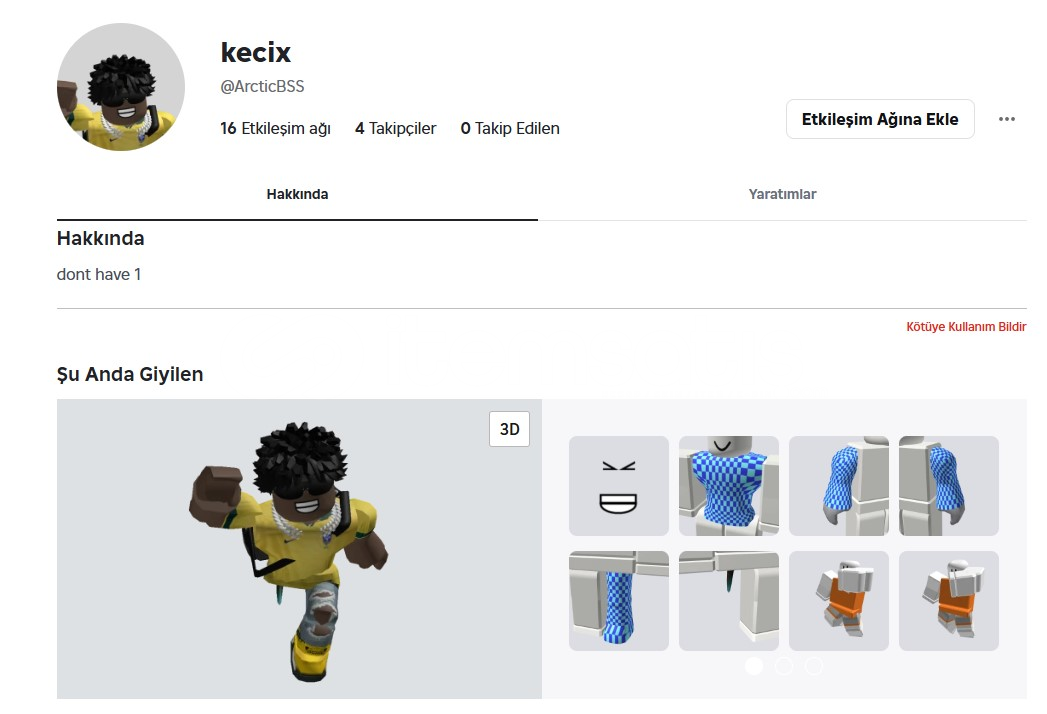The height and width of the screenshot is (714, 1047).
Task: Open the blue checkered torso item
Action: click(x=728, y=486)
